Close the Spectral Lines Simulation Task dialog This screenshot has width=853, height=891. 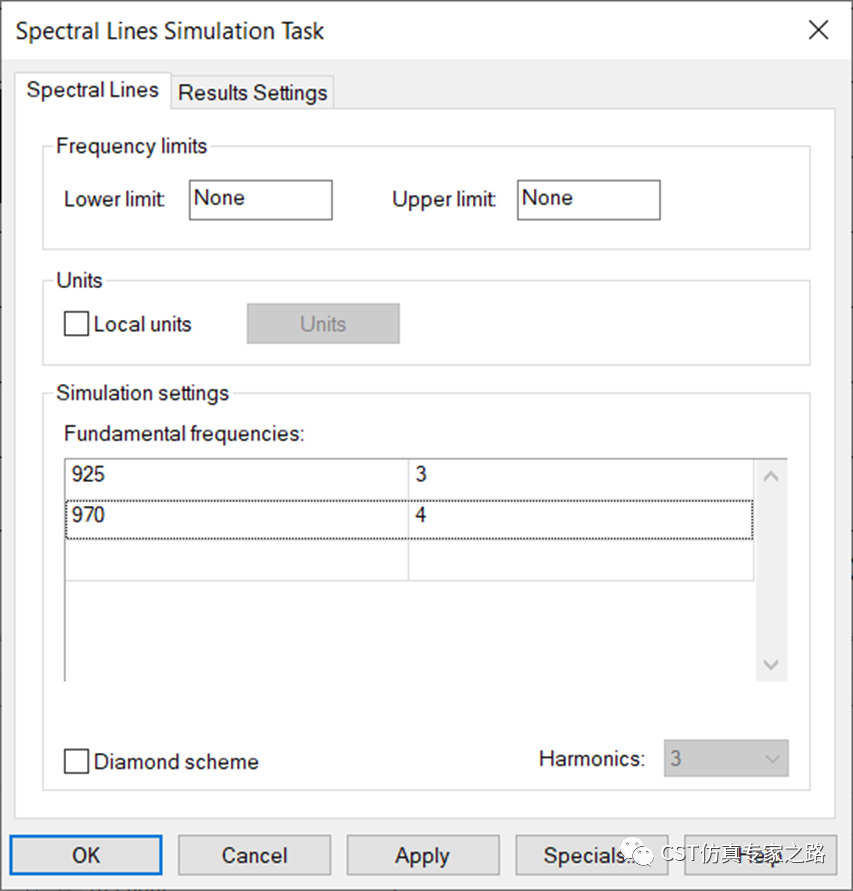click(x=818, y=30)
